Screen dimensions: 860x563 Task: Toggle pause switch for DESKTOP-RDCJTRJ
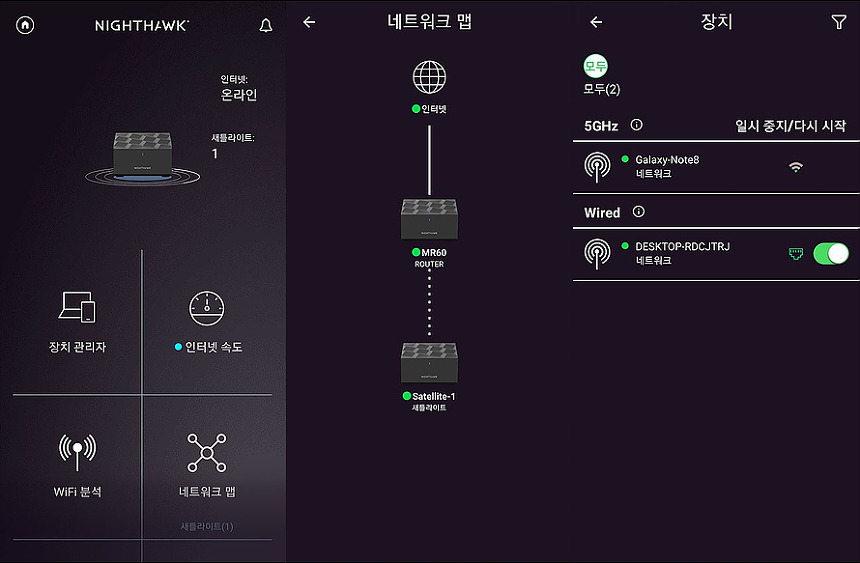(x=831, y=254)
